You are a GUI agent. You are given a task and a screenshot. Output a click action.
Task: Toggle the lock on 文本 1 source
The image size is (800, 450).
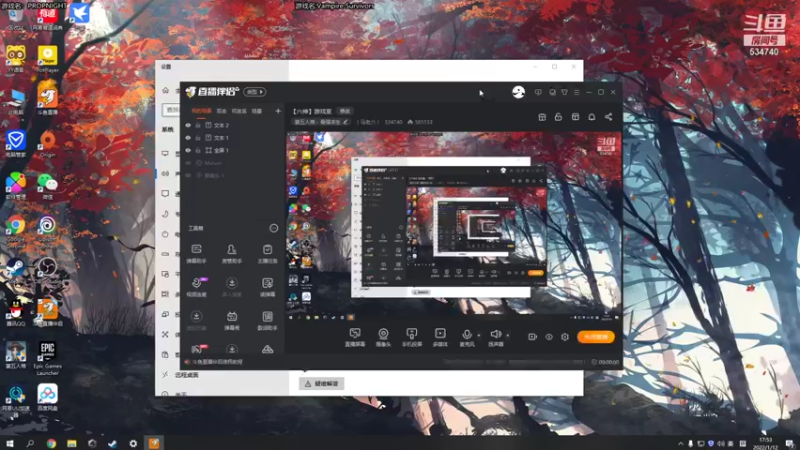click(198, 138)
